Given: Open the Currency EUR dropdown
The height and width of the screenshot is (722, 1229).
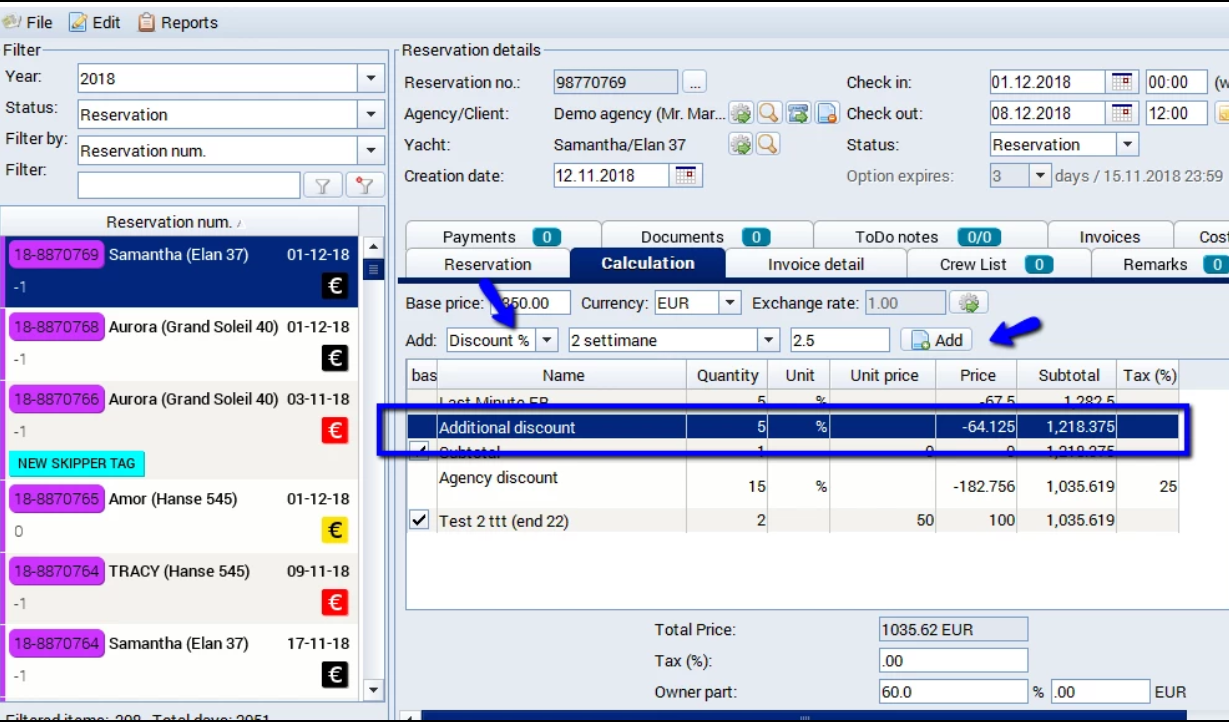Looking at the screenshot, I should point(730,303).
